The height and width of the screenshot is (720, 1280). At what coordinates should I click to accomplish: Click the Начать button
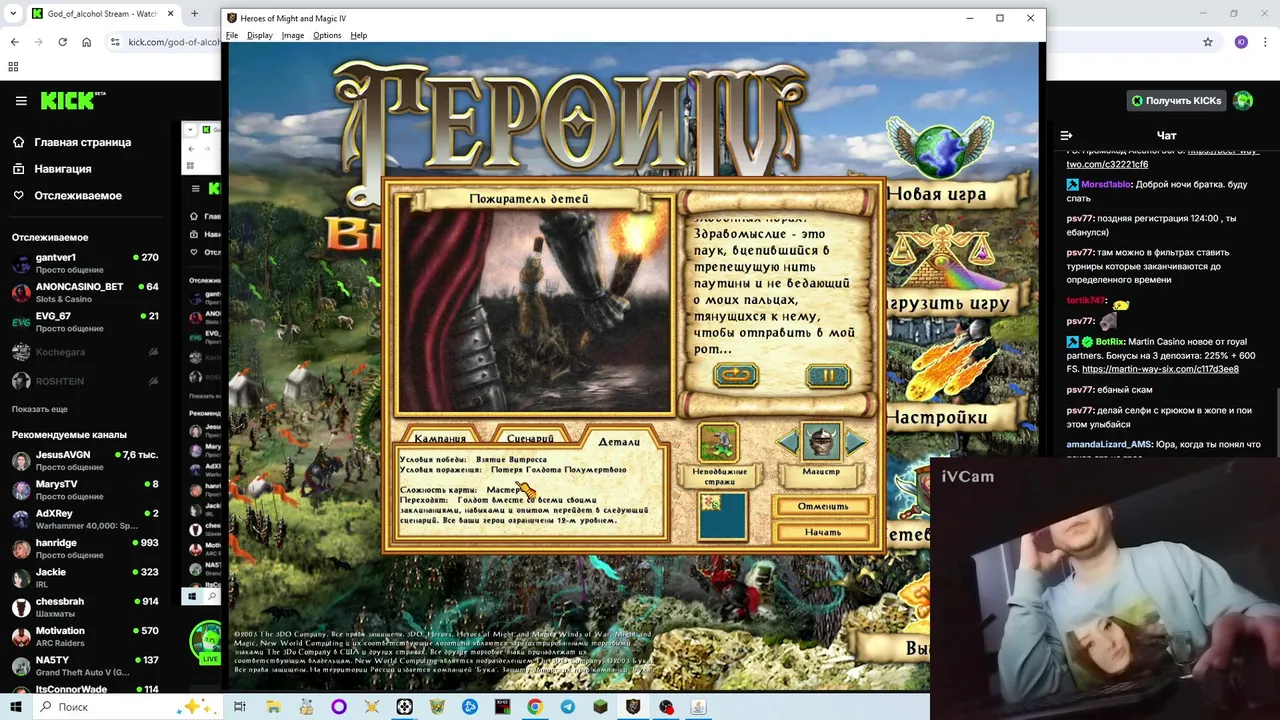[823, 532]
